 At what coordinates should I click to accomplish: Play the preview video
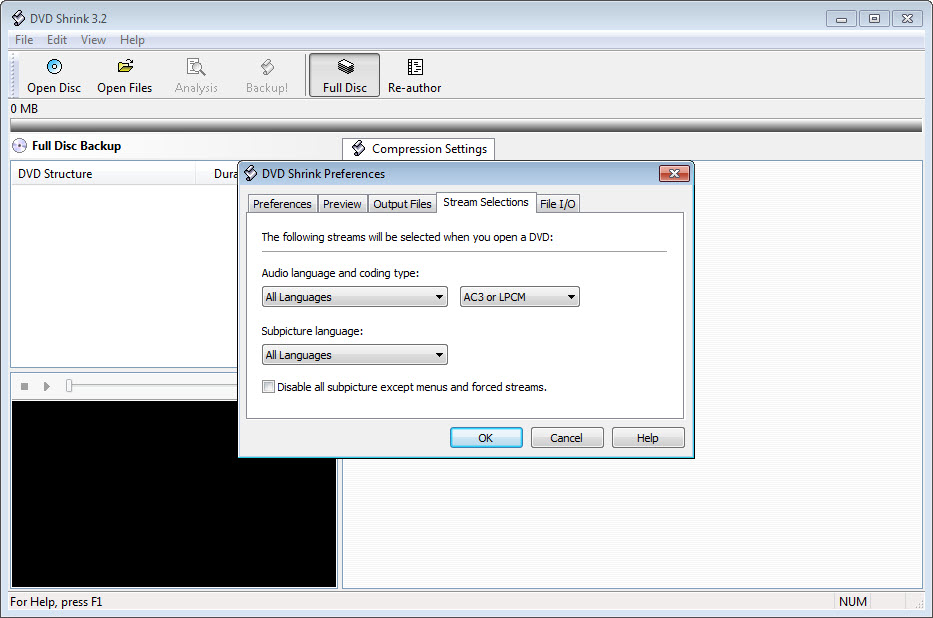tap(46, 387)
